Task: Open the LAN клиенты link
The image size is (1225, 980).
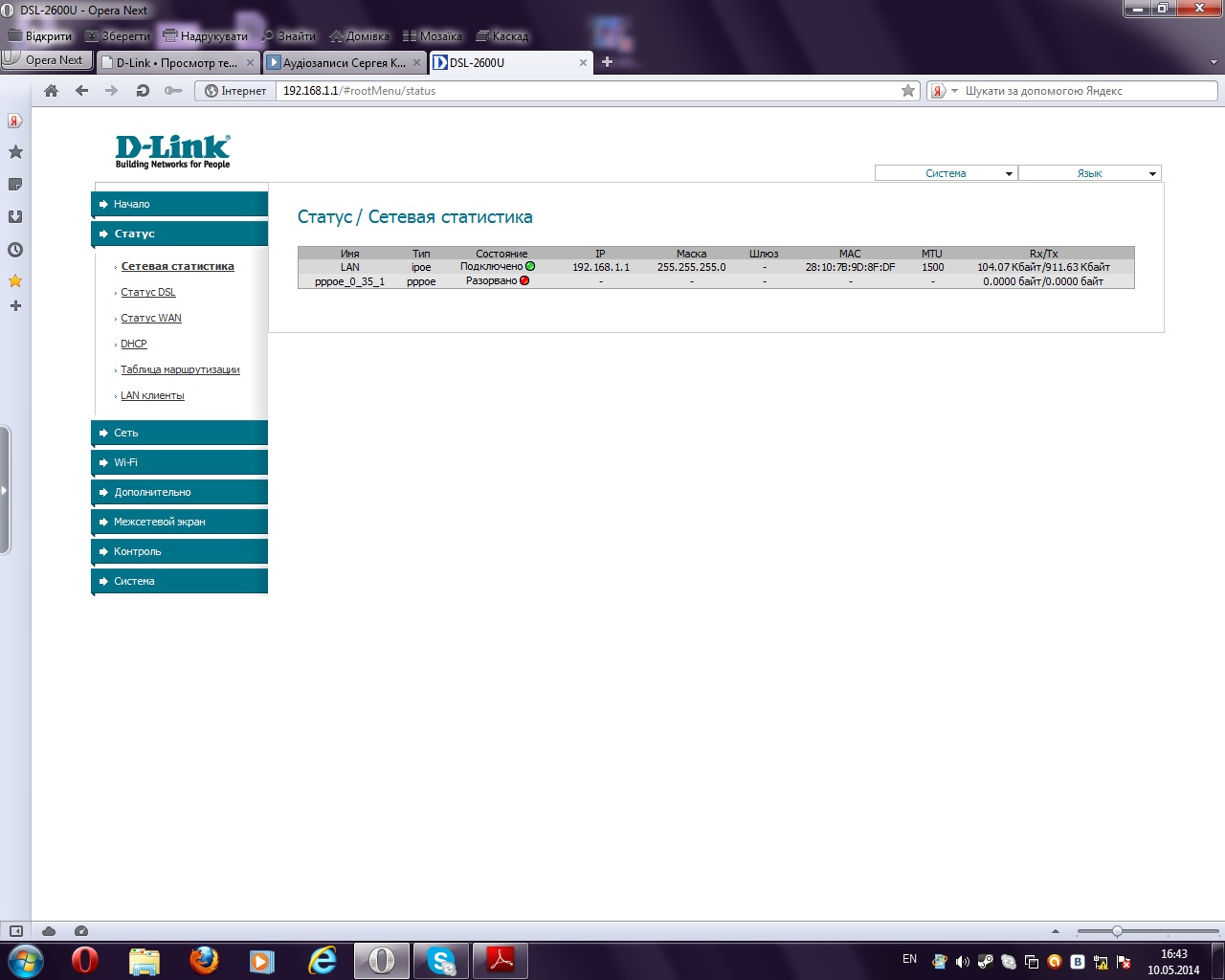Action: point(152,395)
